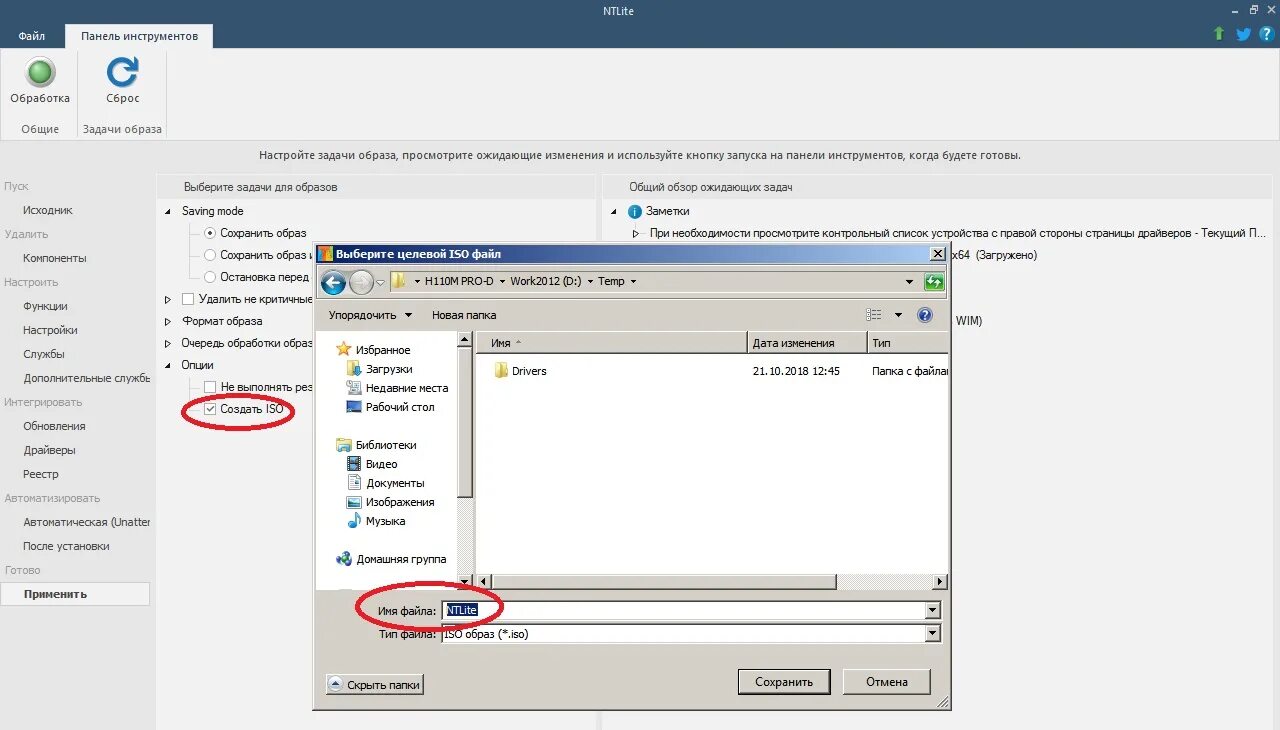Click the Новая папка button
Screen dimensions: 1280x730
(x=464, y=315)
